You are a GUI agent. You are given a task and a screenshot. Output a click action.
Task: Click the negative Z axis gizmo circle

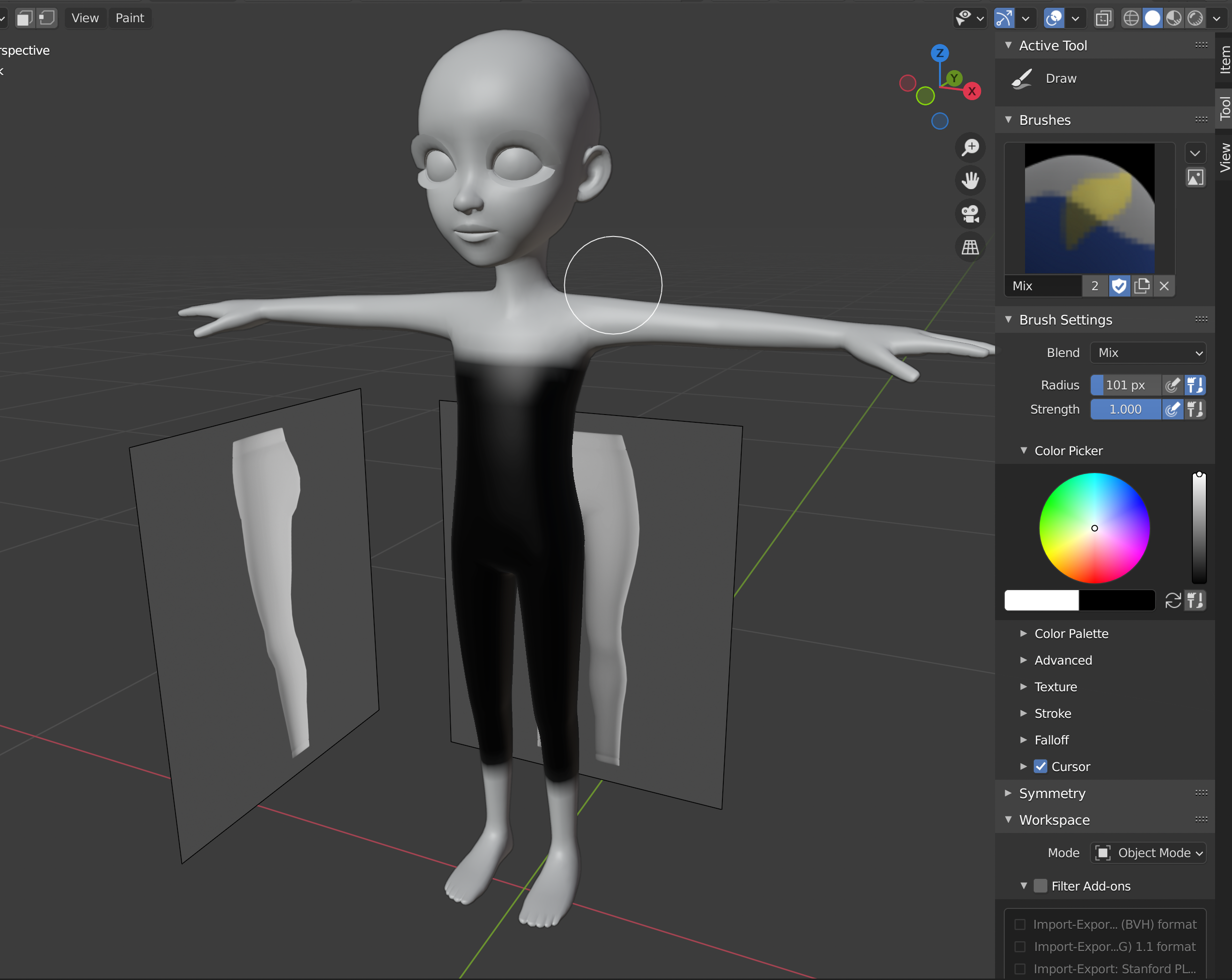click(x=939, y=121)
